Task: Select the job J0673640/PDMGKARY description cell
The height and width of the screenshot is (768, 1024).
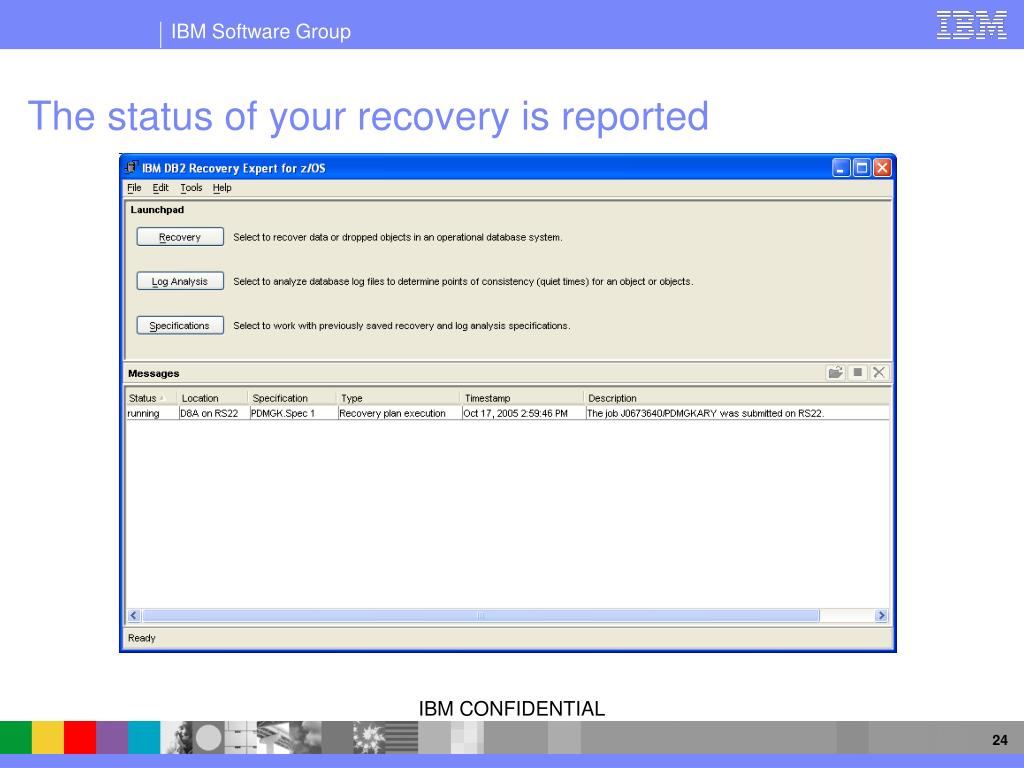Action: tap(737, 413)
